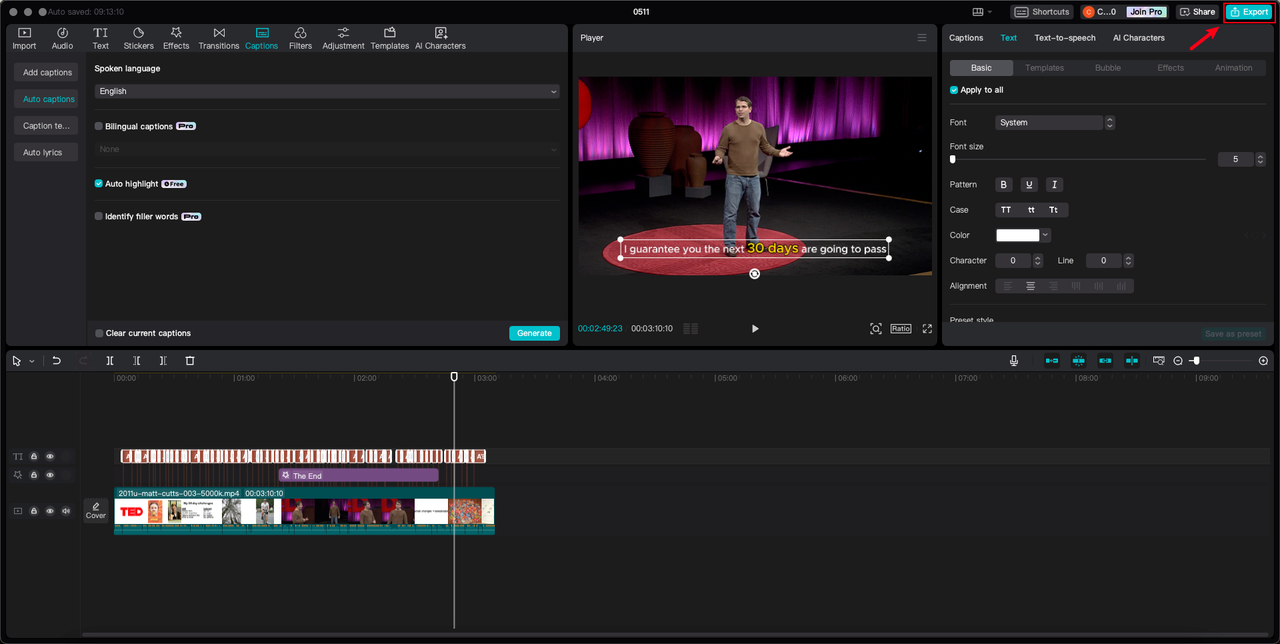Open the Templates text sub-tab
The height and width of the screenshot is (644, 1280).
coord(1045,68)
